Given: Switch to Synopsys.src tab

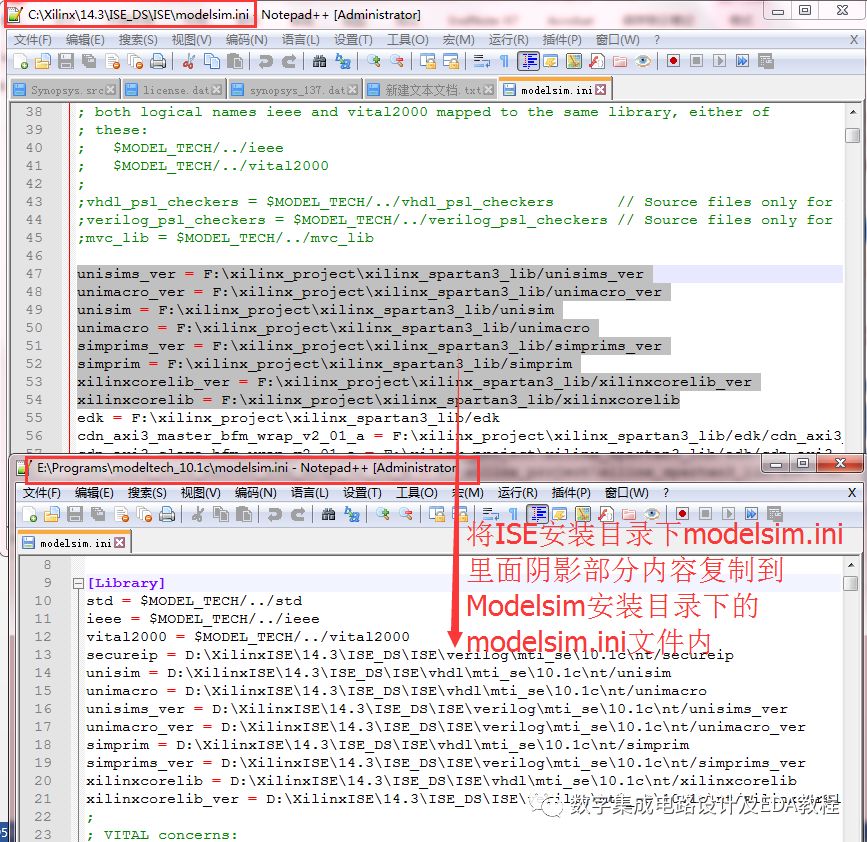Looking at the screenshot, I should coord(65,90).
